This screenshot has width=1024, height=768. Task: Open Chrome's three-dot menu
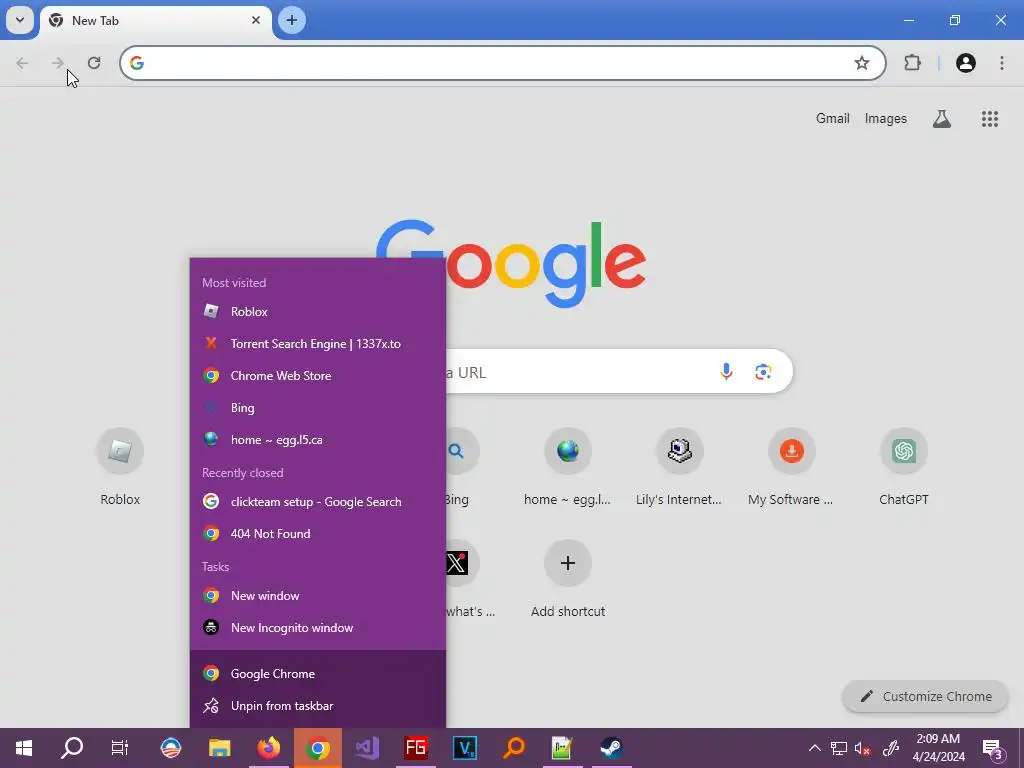[x=1002, y=63]
